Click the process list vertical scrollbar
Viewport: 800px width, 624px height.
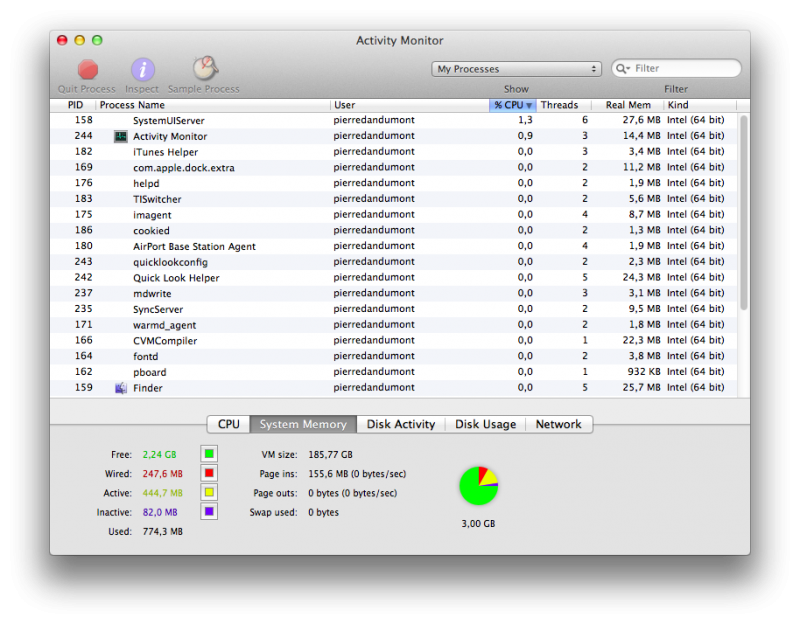[744, 212]
